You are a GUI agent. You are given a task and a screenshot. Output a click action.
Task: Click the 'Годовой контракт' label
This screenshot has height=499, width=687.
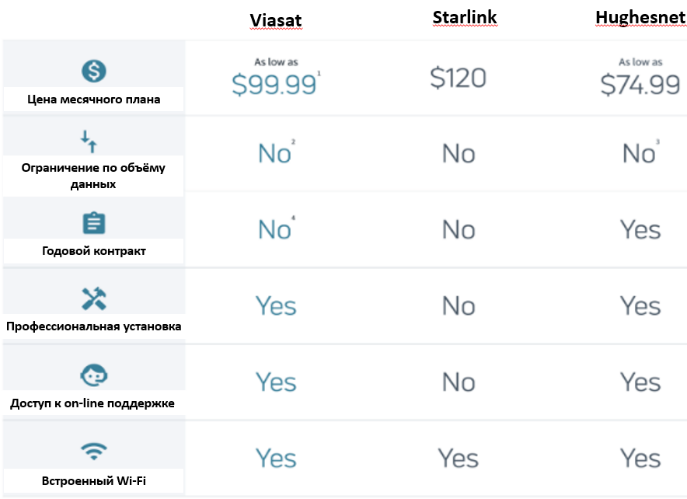93,251
